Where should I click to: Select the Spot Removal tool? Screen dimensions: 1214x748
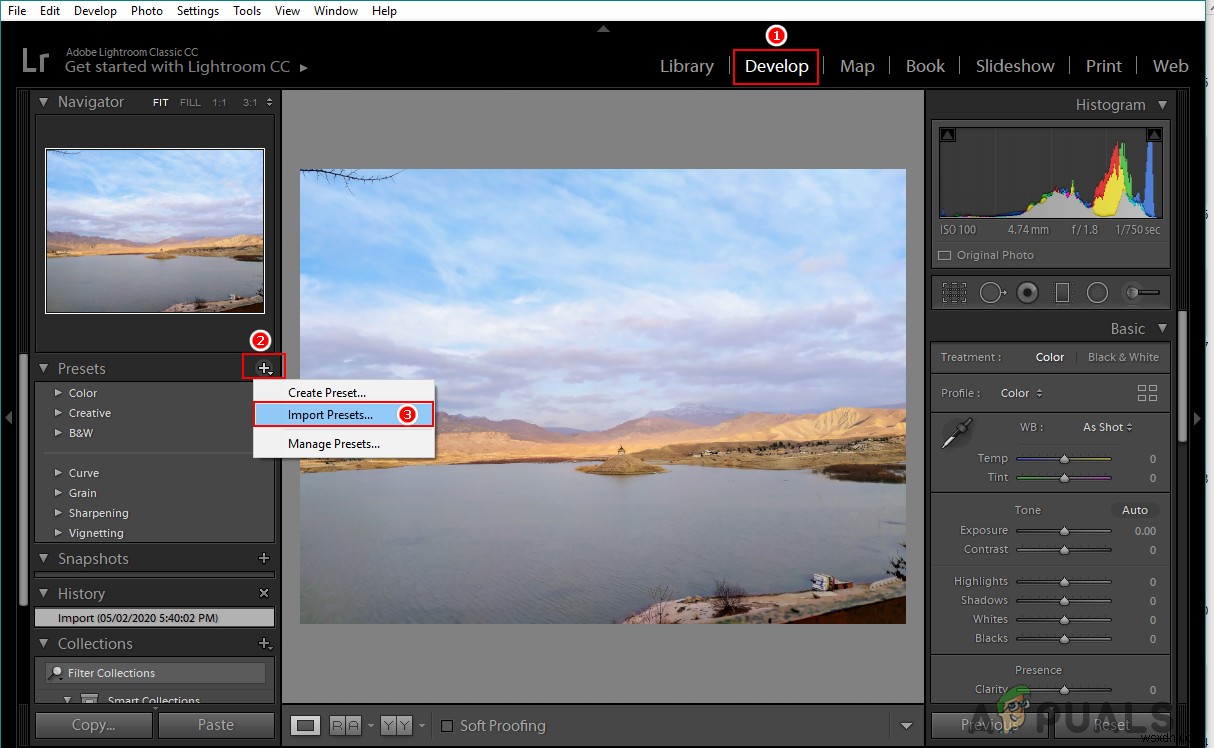tap(992, 293)
